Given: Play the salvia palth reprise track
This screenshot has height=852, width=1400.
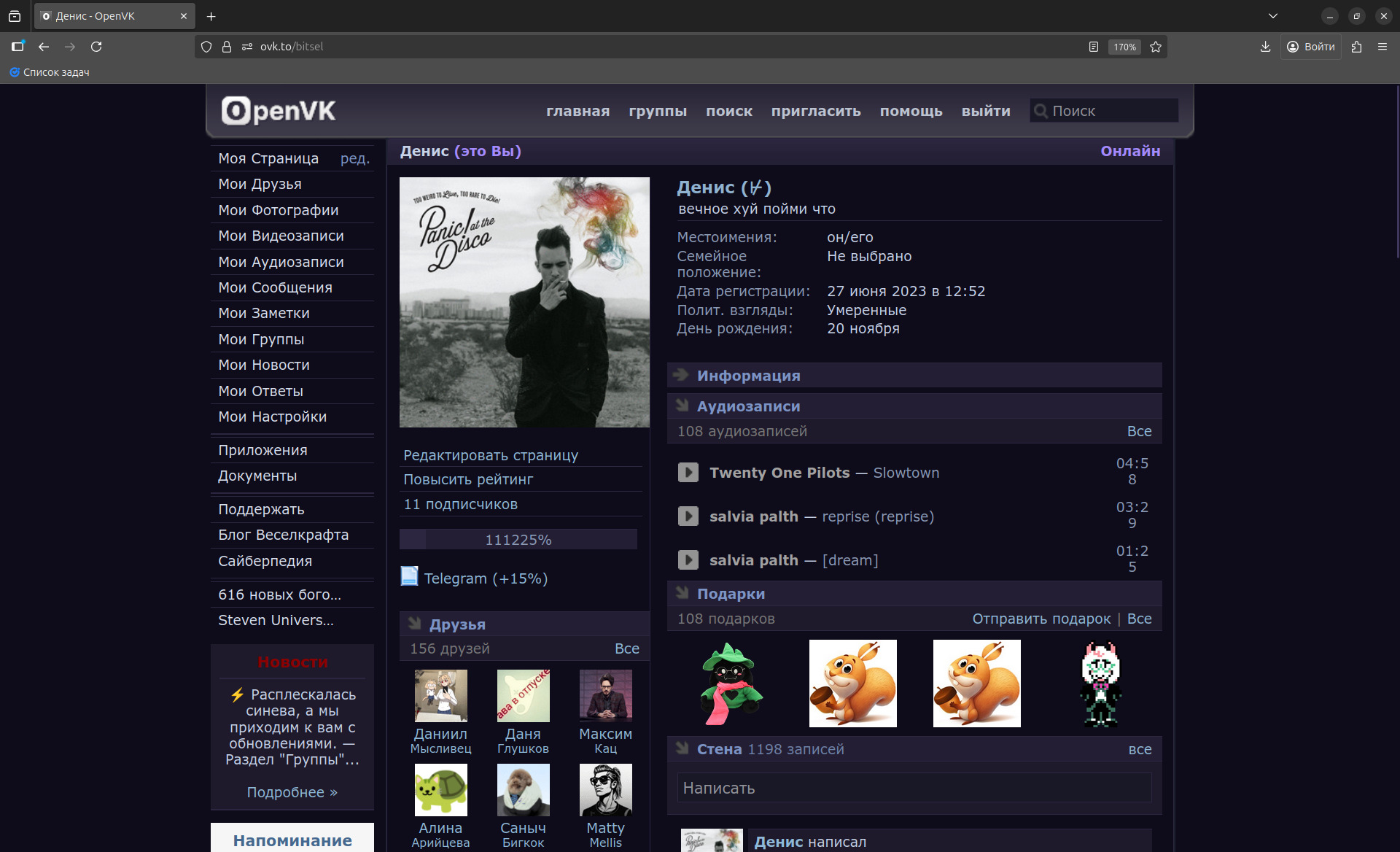Looking at the screenshot, I should pyautogui.click(x=688, y=516).
